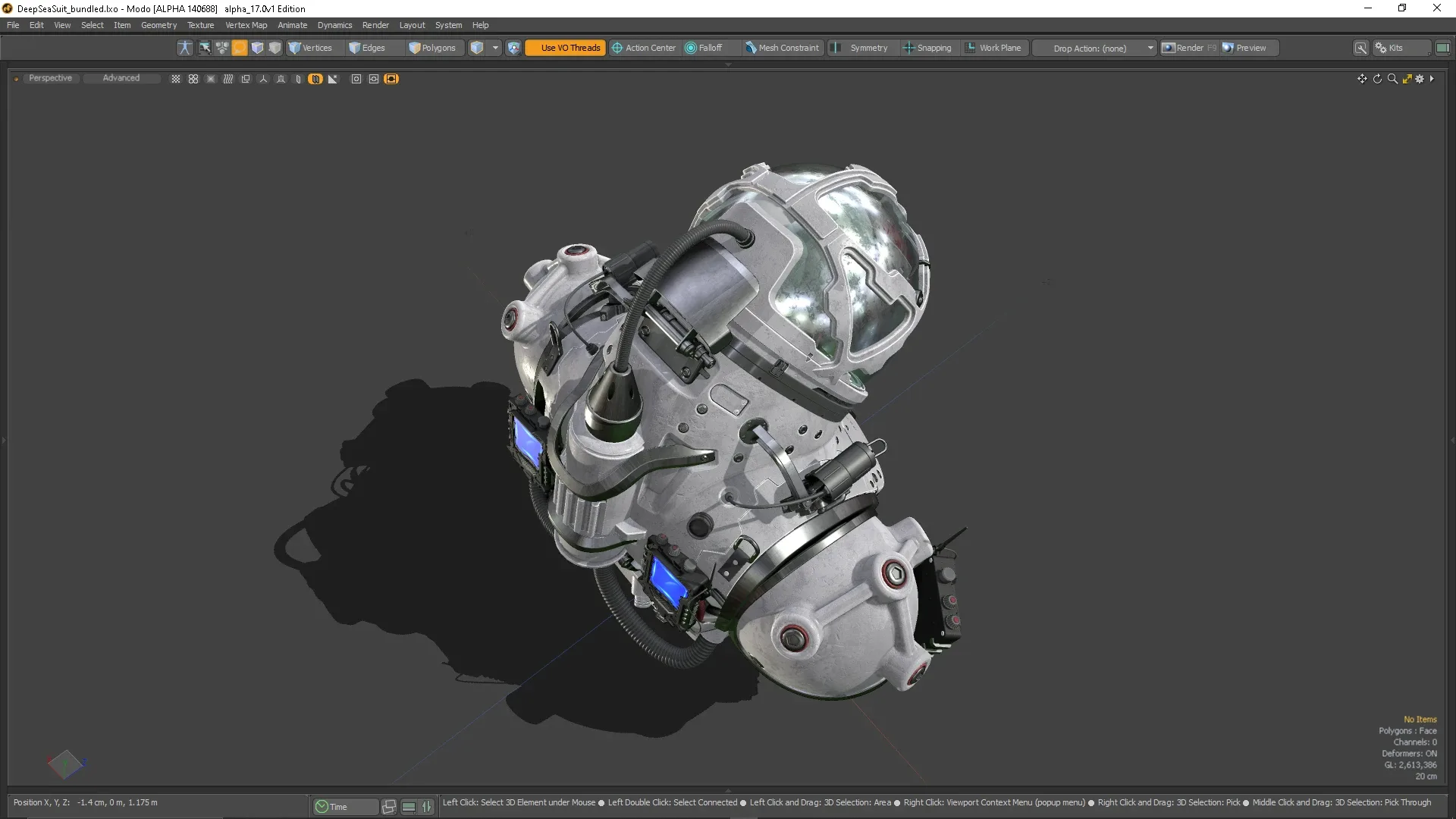Click the Time button in status bar
1456x819 pixels.
pos(345,807)
